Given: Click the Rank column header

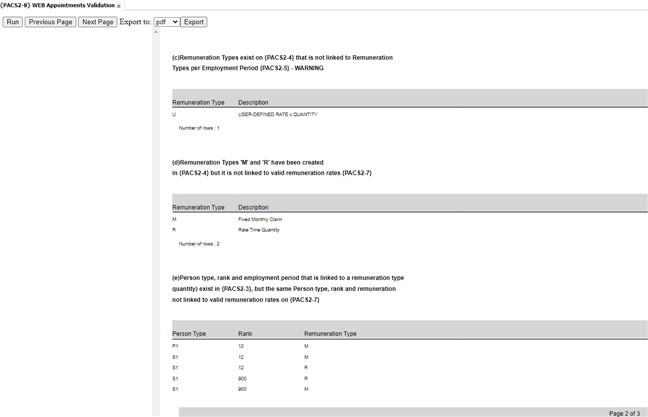Looking at the screenshot, I should (245, 333).
